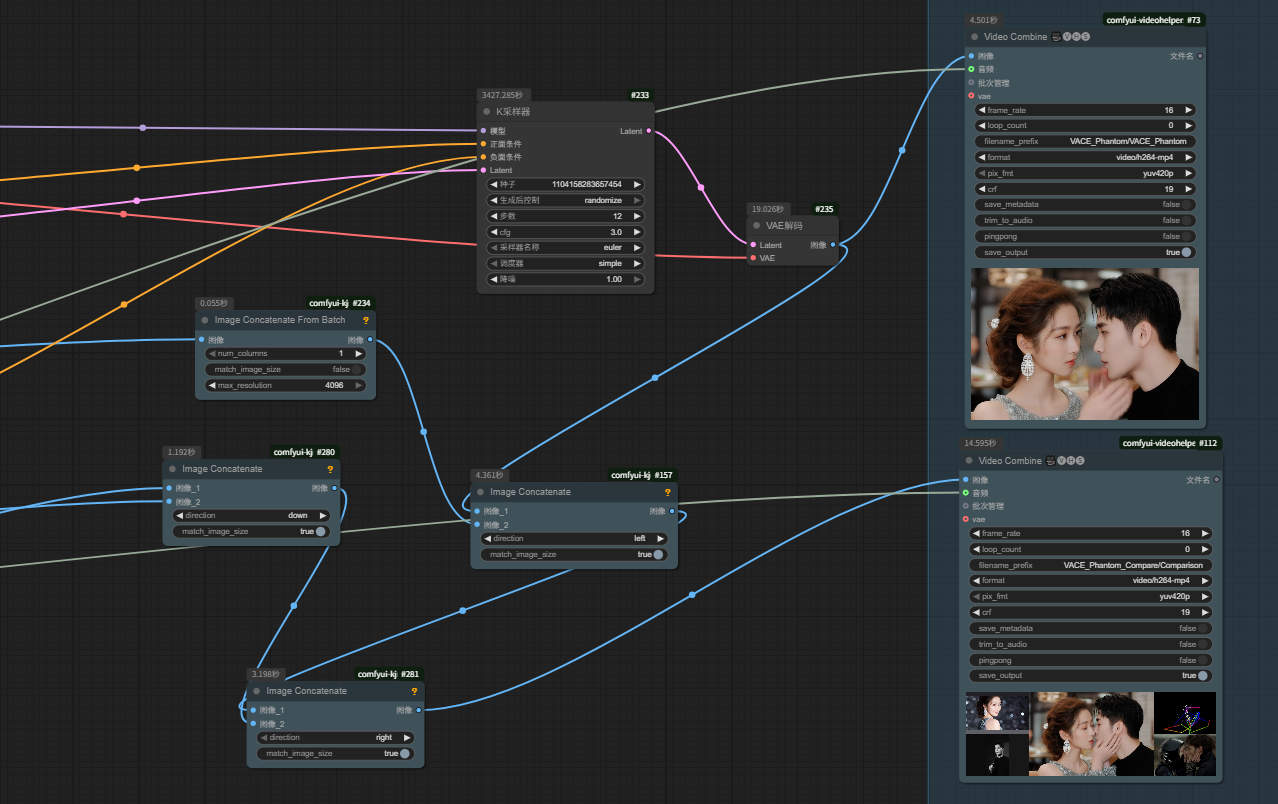This screenshot has width=1278, height=804.
Task: Disable save_output in Video Combine #112
Action: pyautogui.click(x=1091, y=675)
